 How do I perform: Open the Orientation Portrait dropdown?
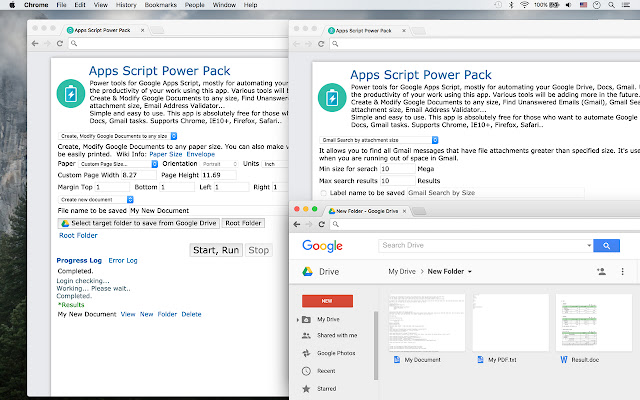220,164
